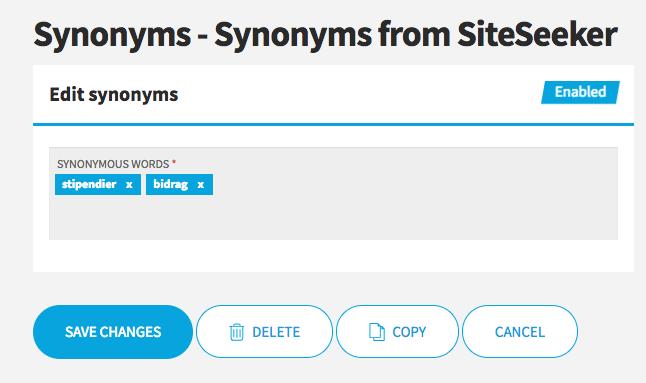Click the trash can icon in Delete
This screenshot has width=646, height=383.
click(x=236, y=332)
